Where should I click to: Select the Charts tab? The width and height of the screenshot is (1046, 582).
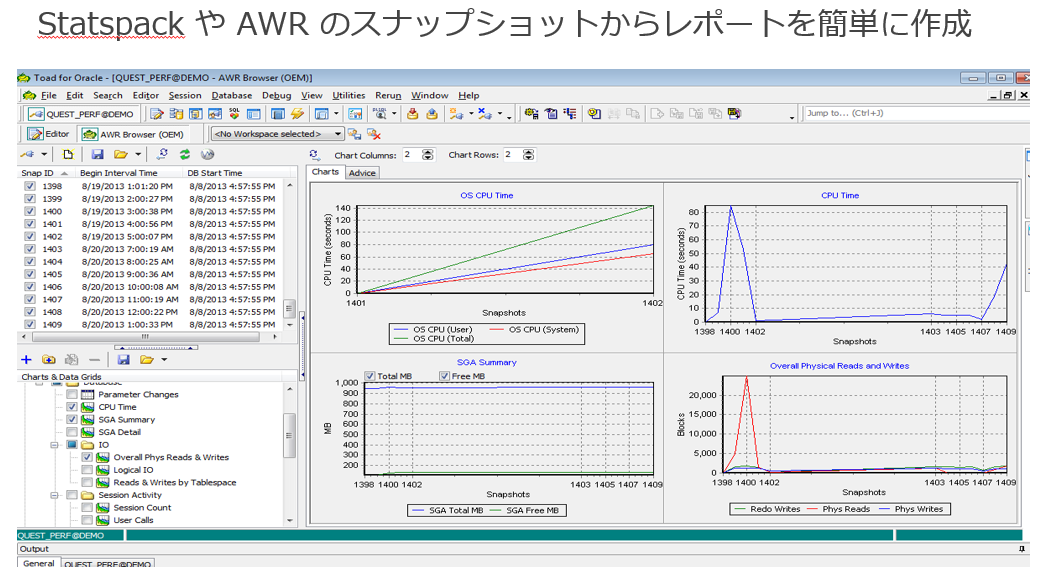click(326, 172)
